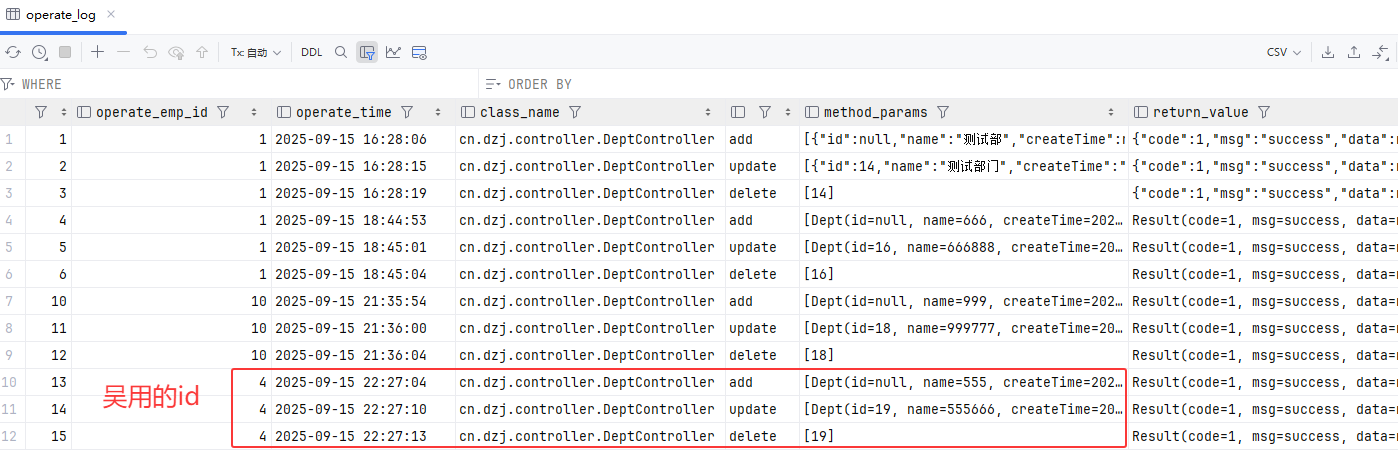The width and height of the screenshot is (1398, 459).
Task: Open the auto-refresh clock icon
Action: pos(39,52)
